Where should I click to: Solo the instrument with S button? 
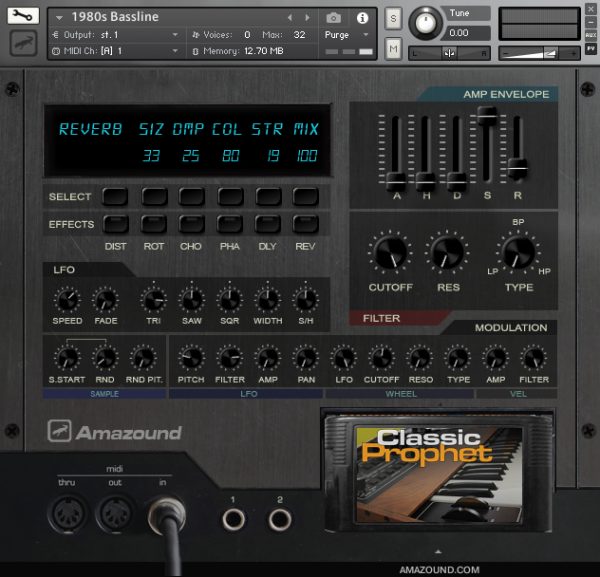tap(393, 18)
